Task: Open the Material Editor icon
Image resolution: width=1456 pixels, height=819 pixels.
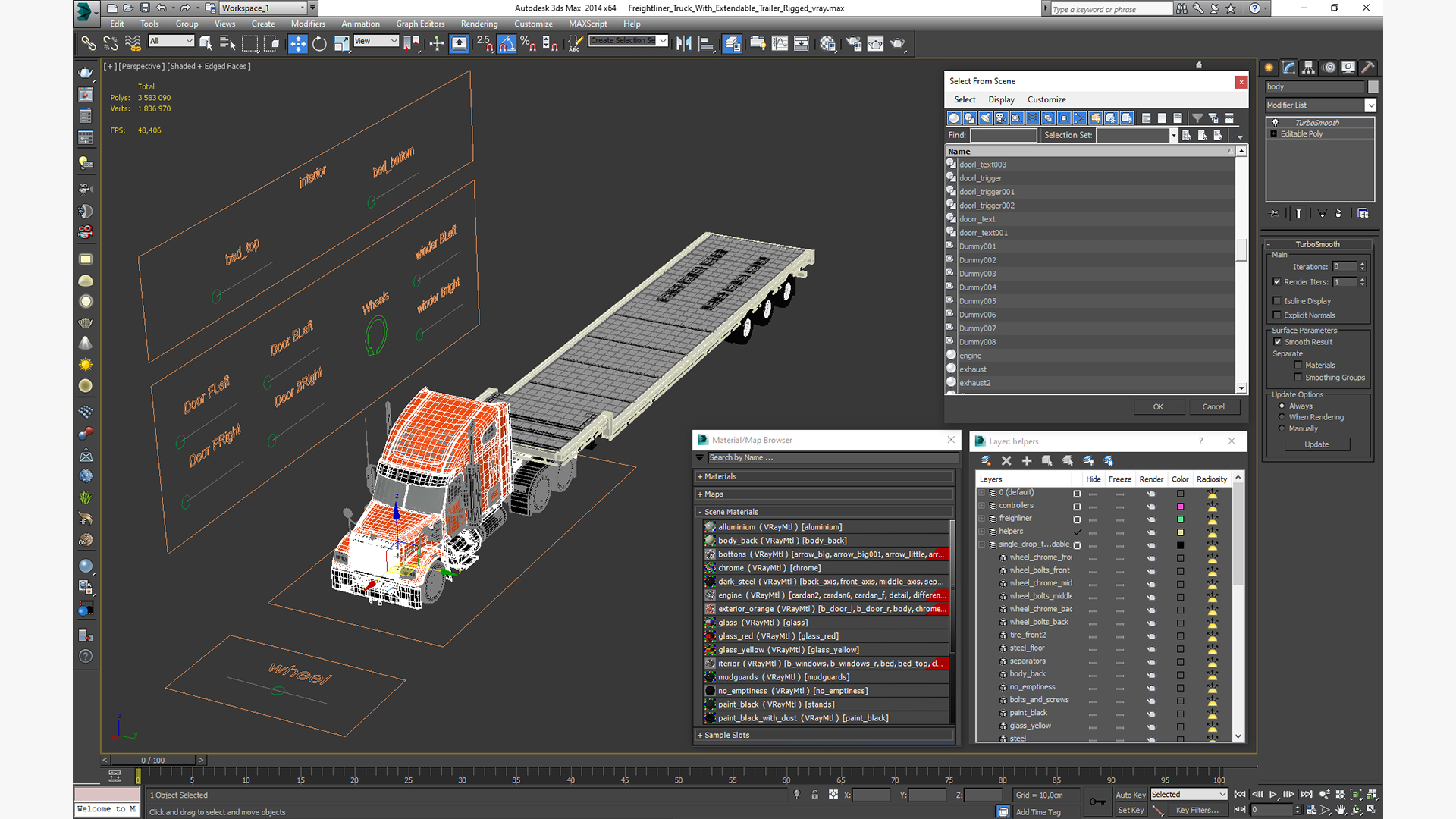Action: tap(827, 43)
